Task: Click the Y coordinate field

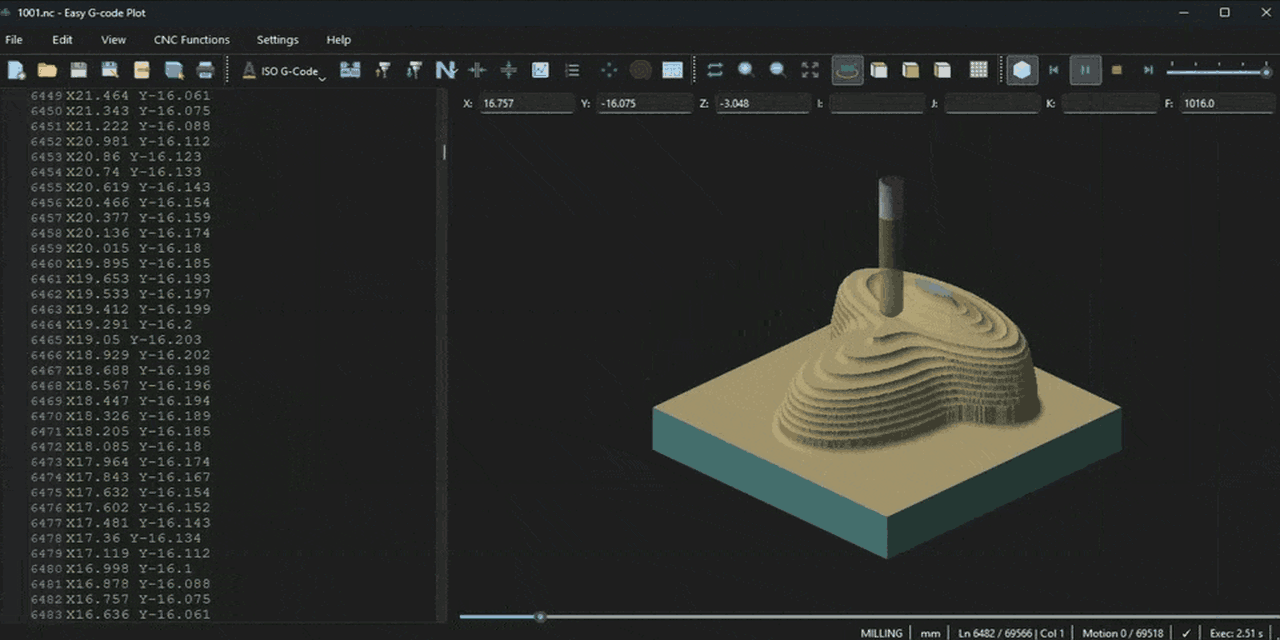Action: point(645,103)
